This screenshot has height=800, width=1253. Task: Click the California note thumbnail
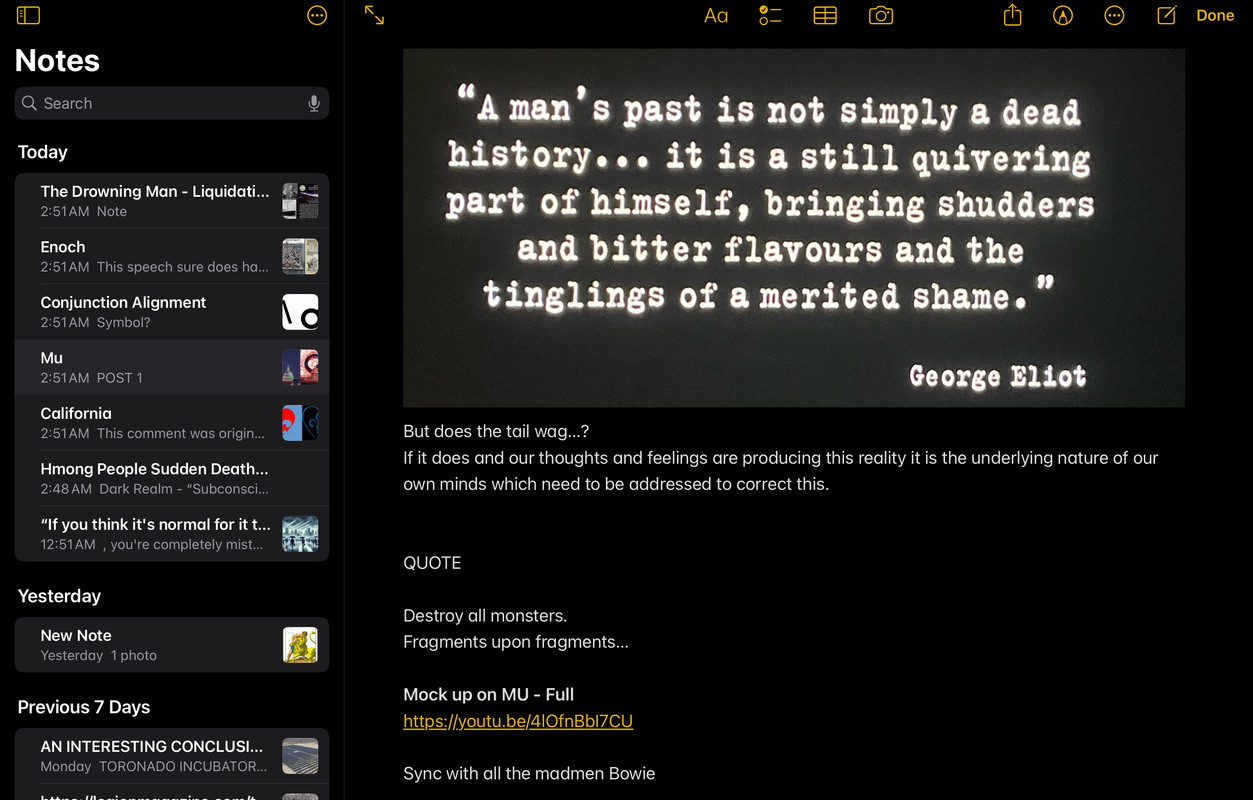300,423
